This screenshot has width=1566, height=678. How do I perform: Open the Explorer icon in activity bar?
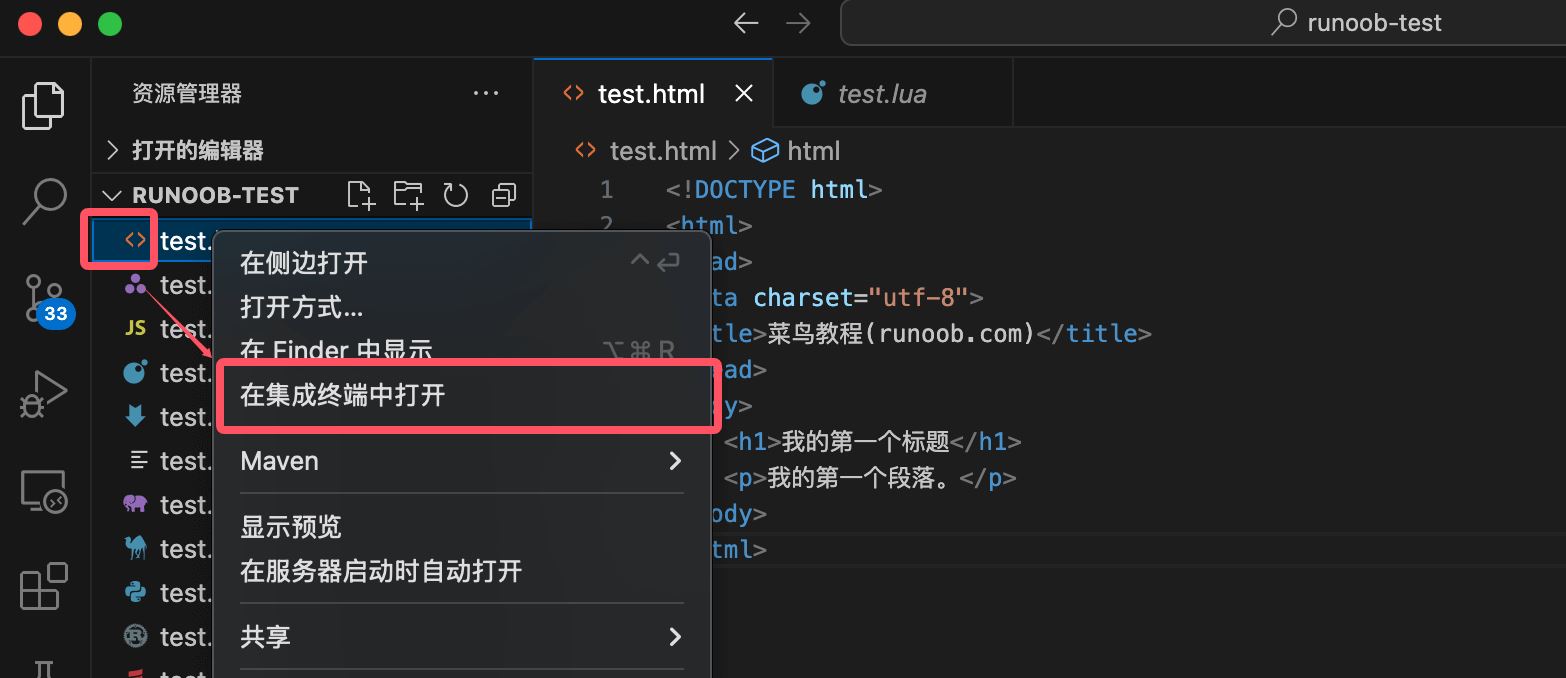42,105
